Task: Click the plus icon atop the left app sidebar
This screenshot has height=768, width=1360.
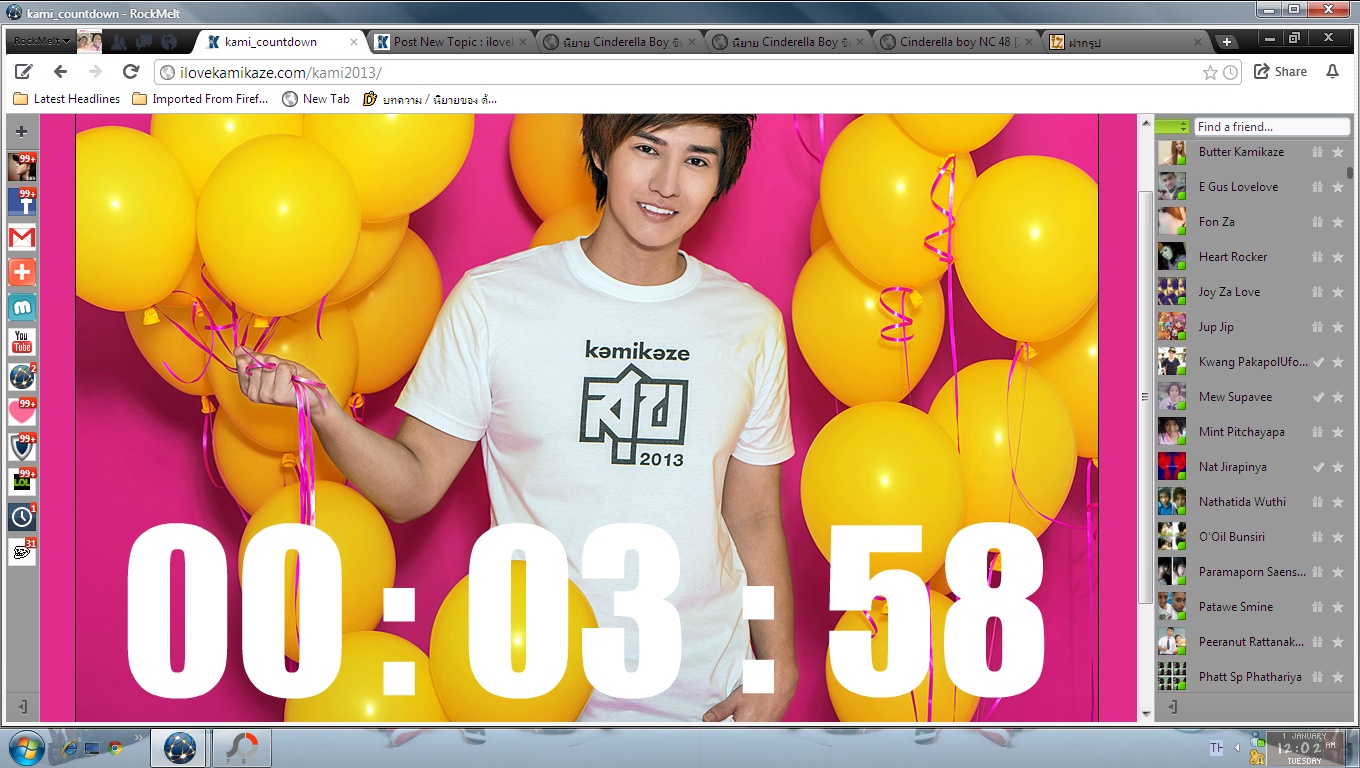Action: [x=22, y=131]
